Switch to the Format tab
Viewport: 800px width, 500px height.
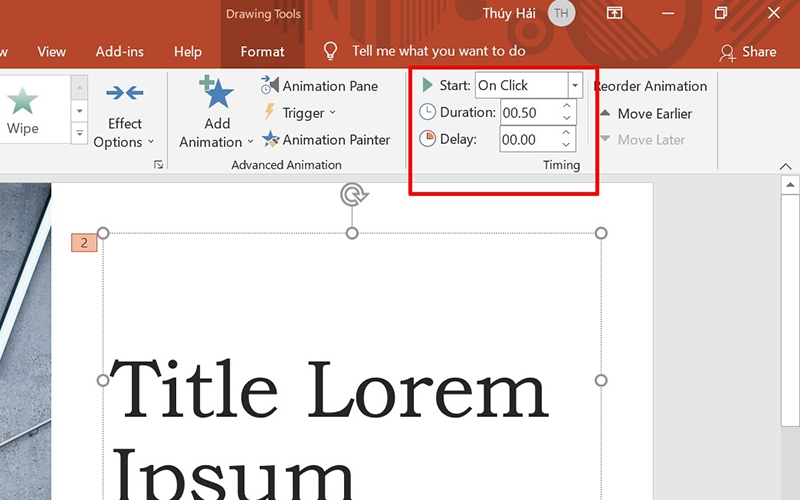262,52
